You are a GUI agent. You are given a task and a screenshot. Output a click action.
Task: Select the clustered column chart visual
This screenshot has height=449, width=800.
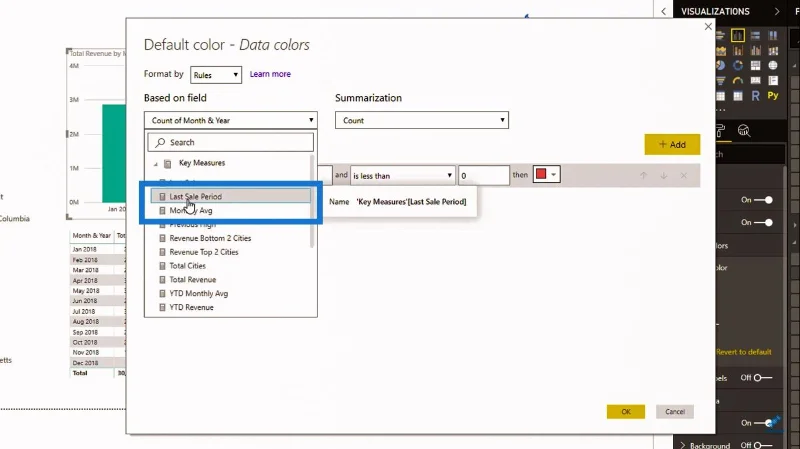pos(738,35)
